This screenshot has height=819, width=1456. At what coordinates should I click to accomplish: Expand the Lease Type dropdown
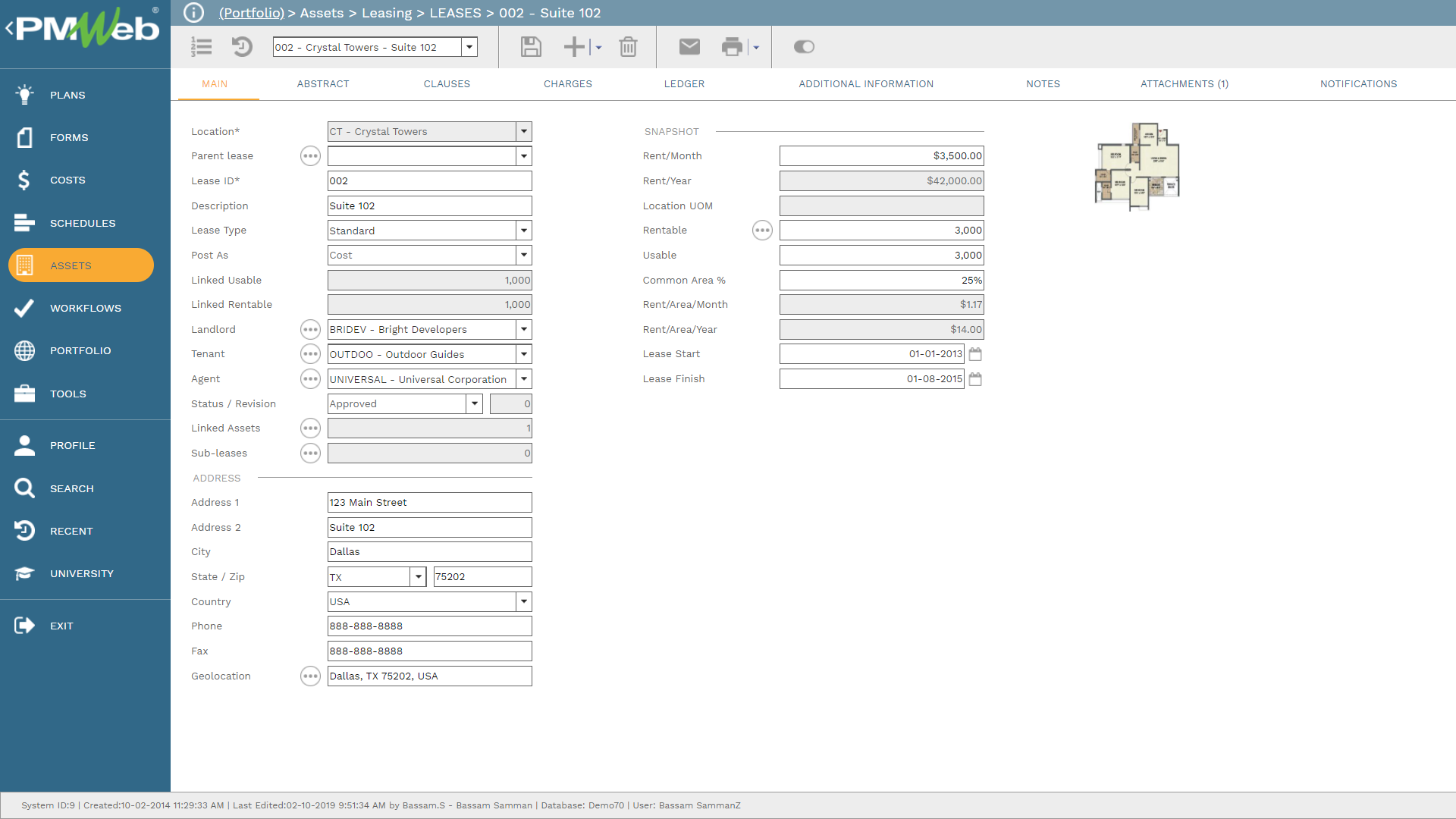[x=523, y=230]
